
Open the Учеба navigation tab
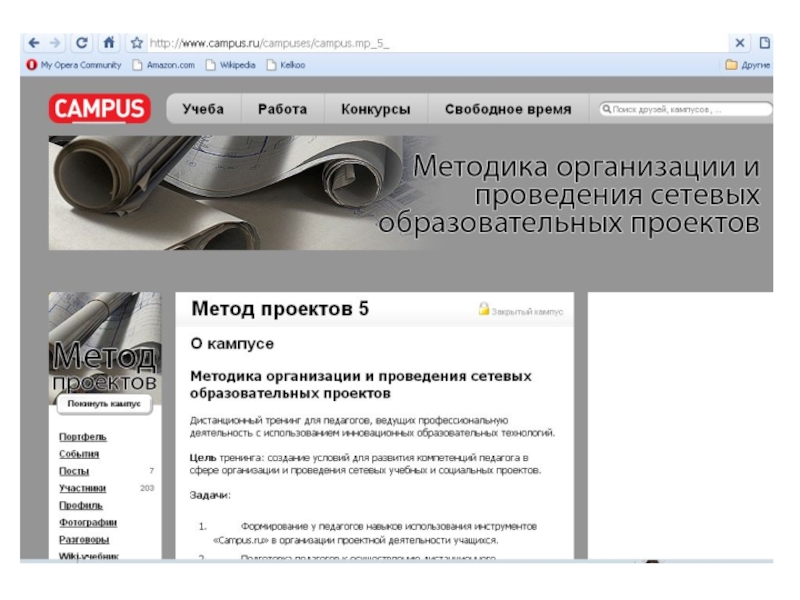pos(203,109)
